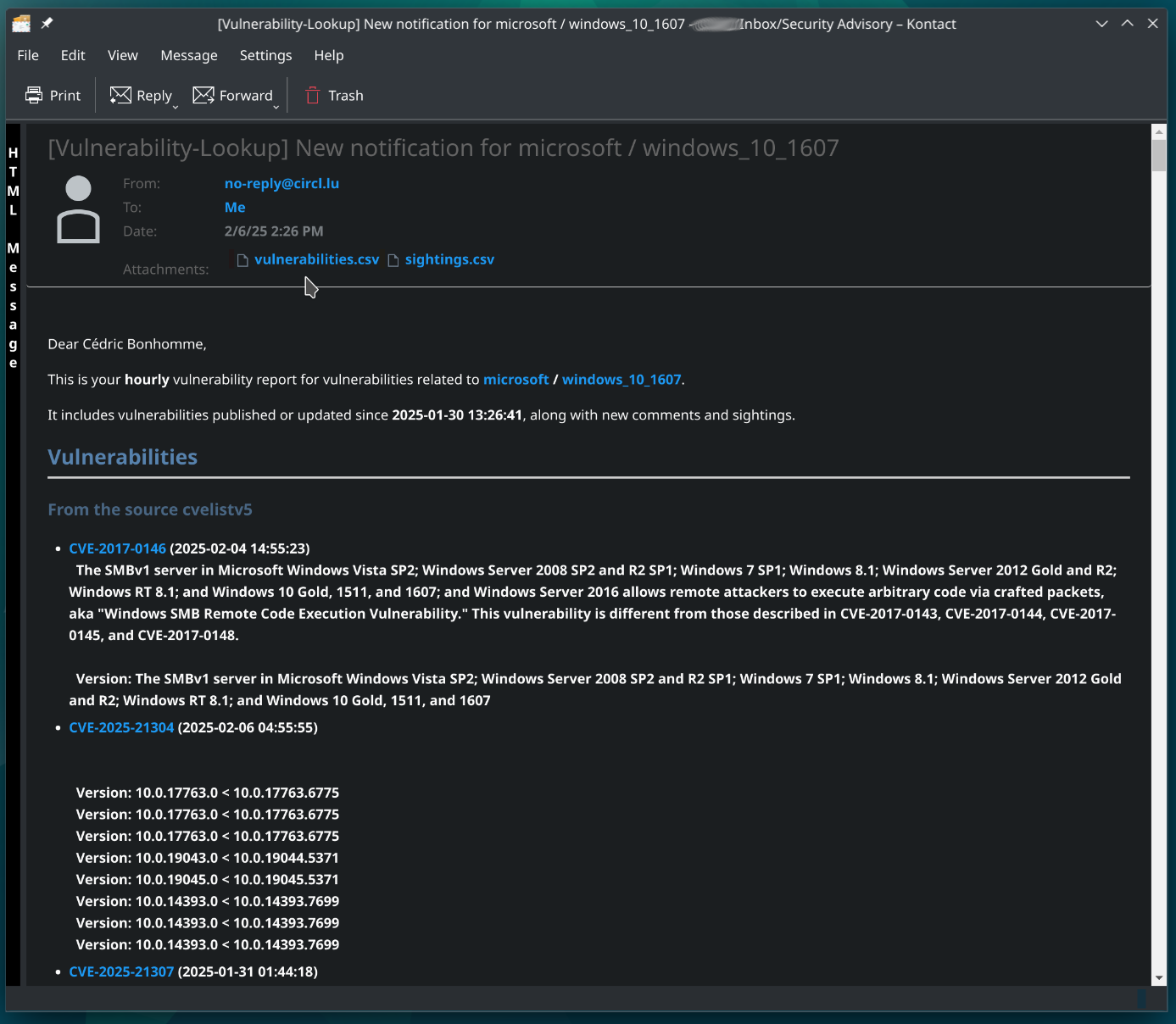Open the CVE-2017-0146 link
This screenshot has width=1176, height=1024.
coord(117,548)
